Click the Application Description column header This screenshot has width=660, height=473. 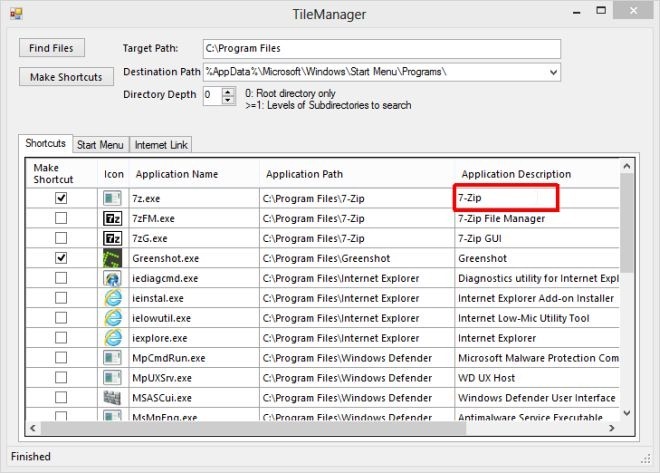pos(537,174)
